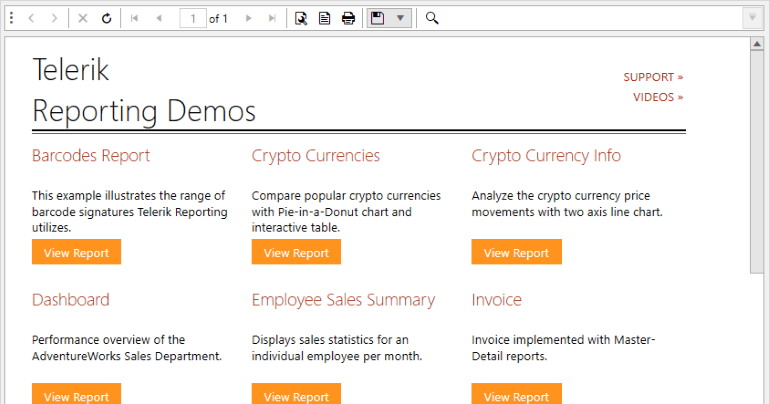Go to the first page

(134, 18)
